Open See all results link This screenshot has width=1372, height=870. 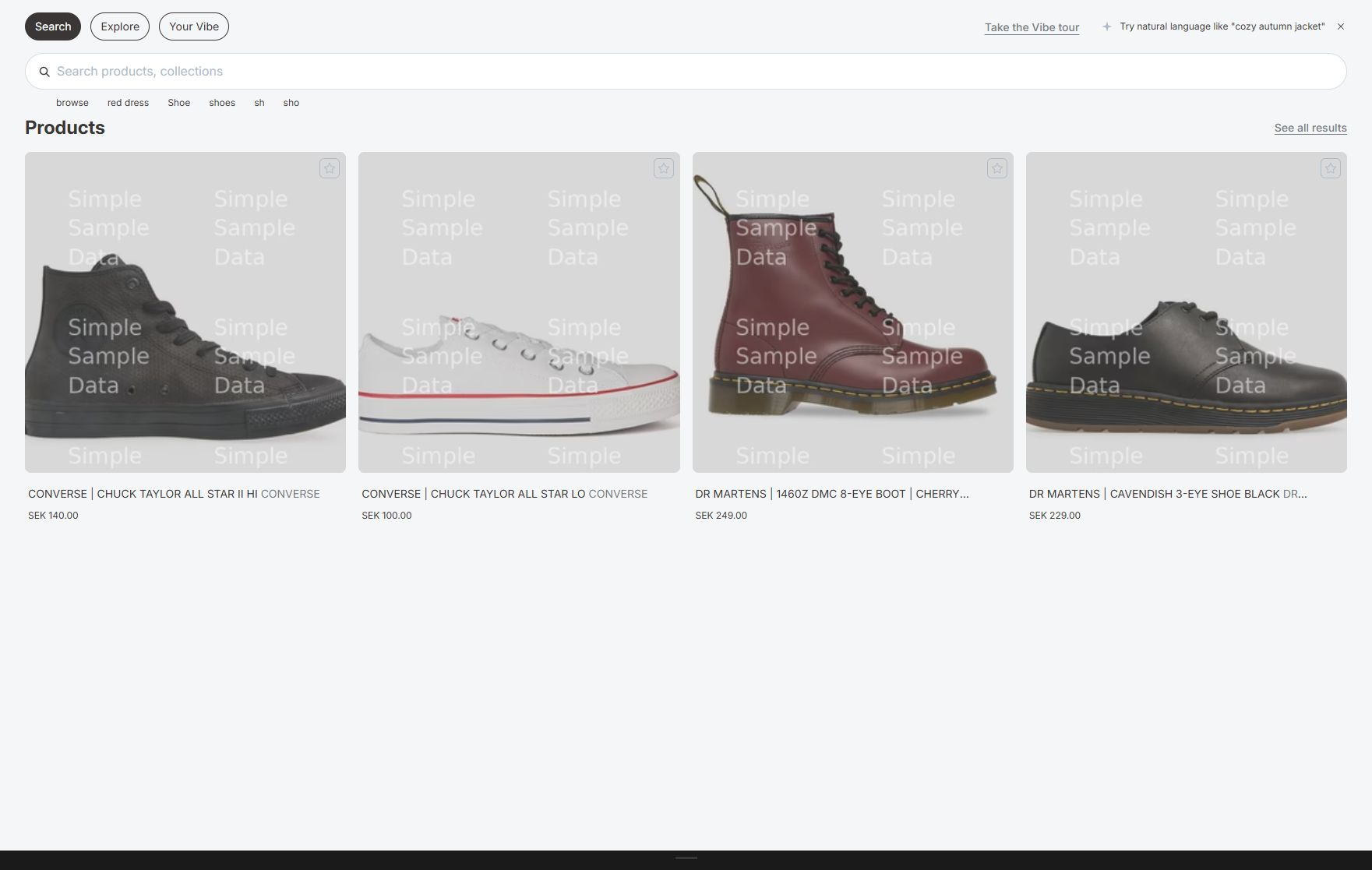(1310, 128)
